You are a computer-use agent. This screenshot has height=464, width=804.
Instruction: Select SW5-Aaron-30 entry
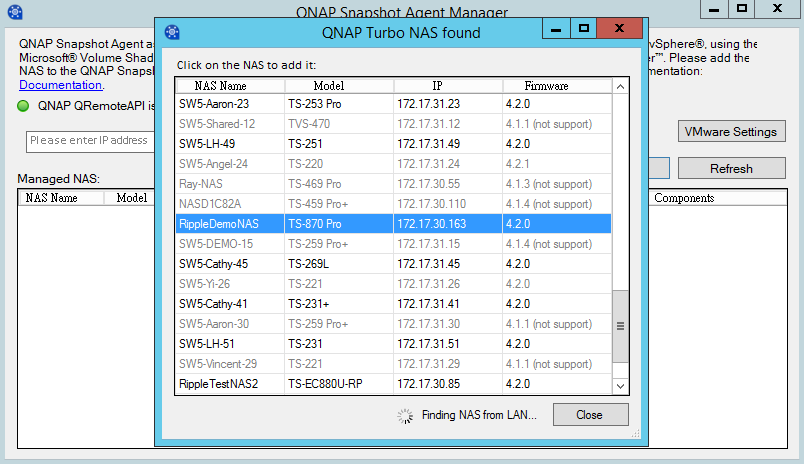[x=393, y=324]
